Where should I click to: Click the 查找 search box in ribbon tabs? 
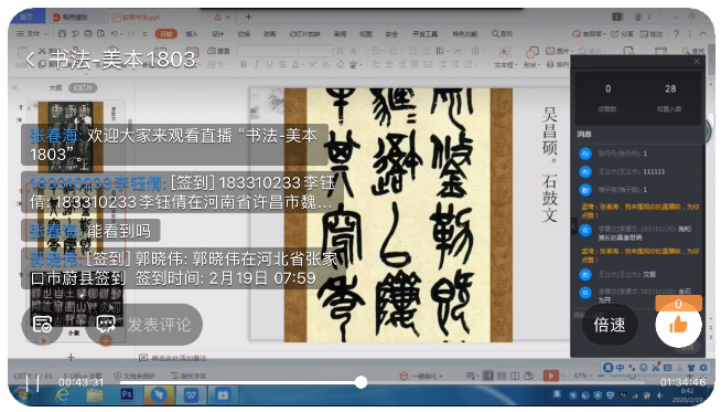(x=502, y=34)
